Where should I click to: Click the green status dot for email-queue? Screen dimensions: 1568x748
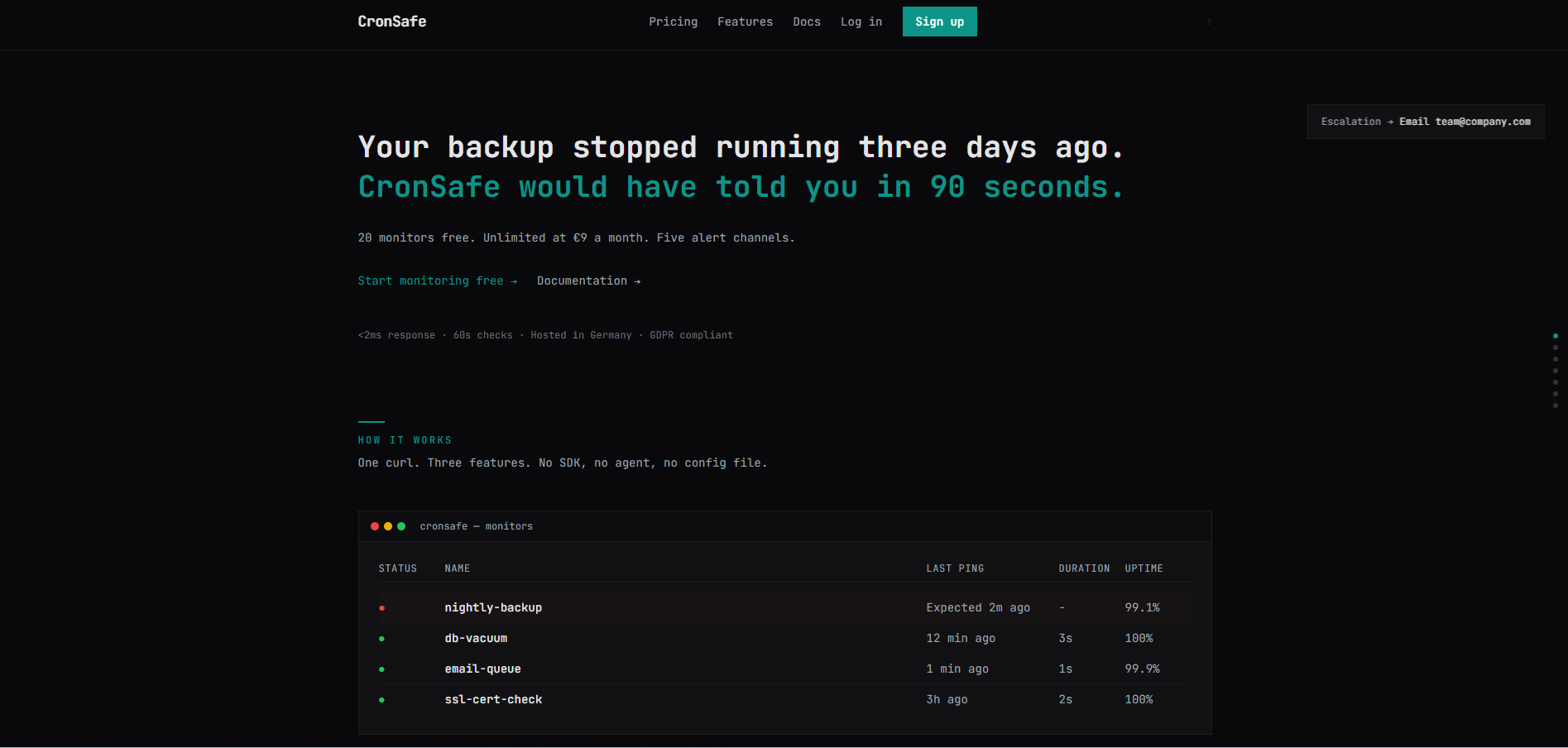[x=381, y=669]
